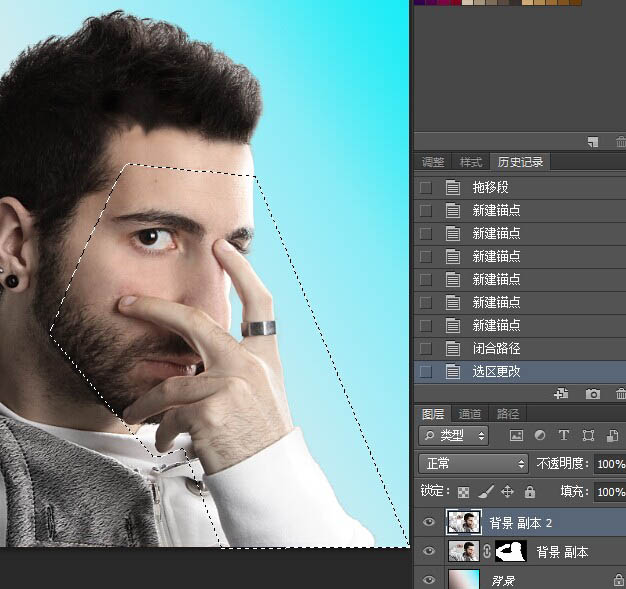Click the 不透明度 100% field
Screen dimensions: 626x589
(x=610, y=464)
